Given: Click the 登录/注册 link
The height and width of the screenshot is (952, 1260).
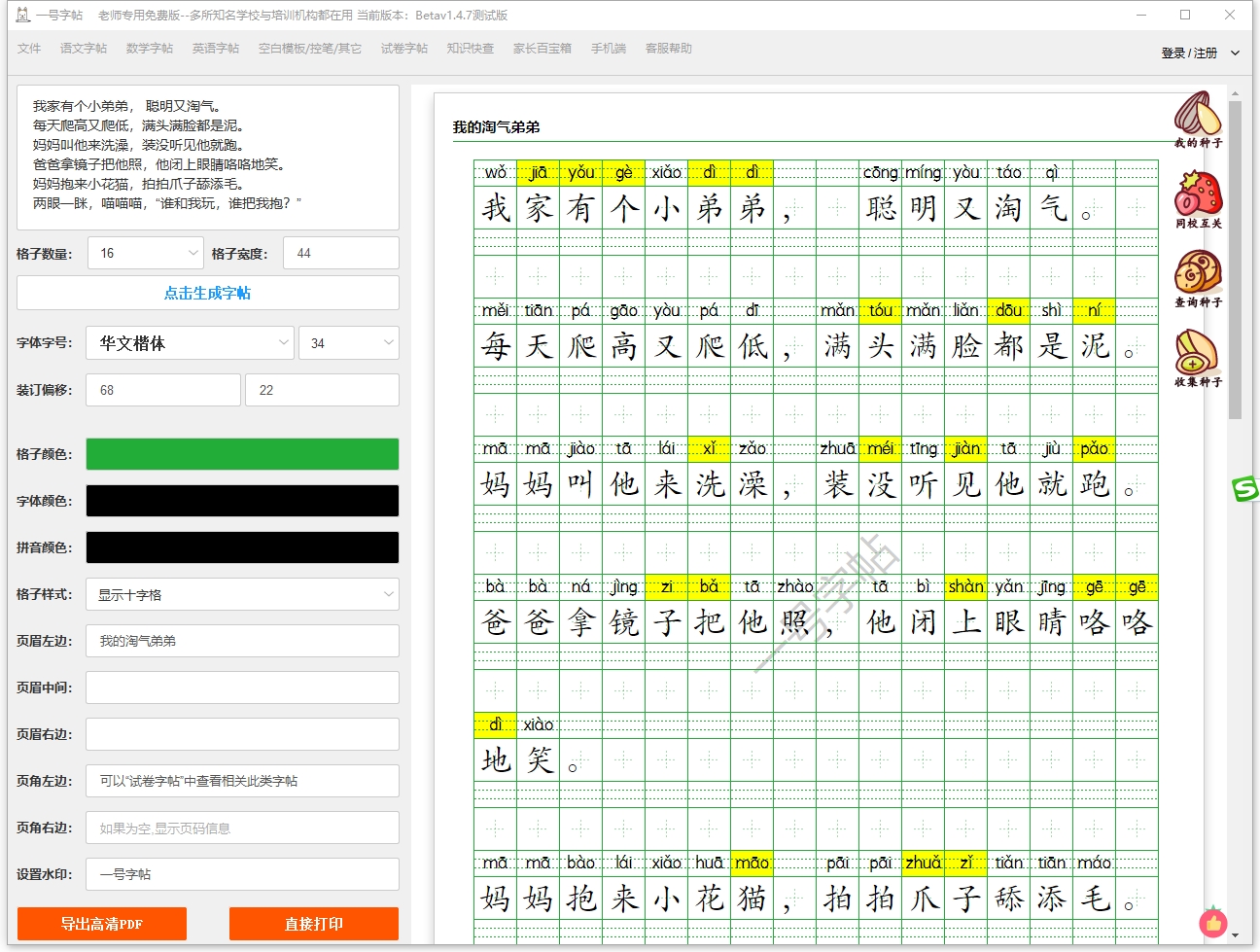Looking at the screenshot, I should pyautogui.click(x=1189, y=53).
